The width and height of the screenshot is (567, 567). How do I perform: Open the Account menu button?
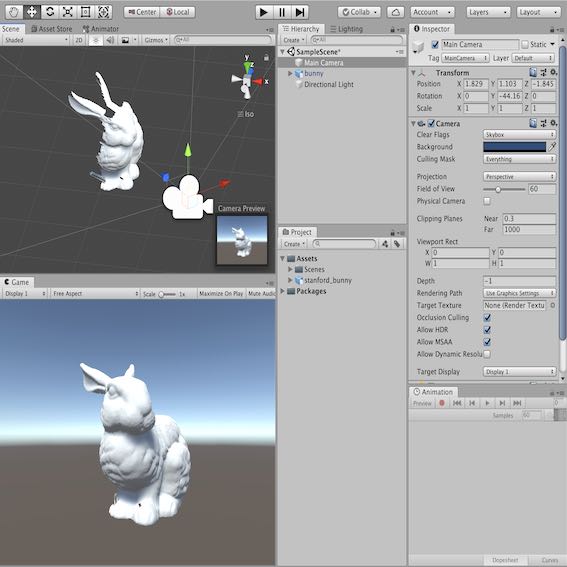[432, 12]
